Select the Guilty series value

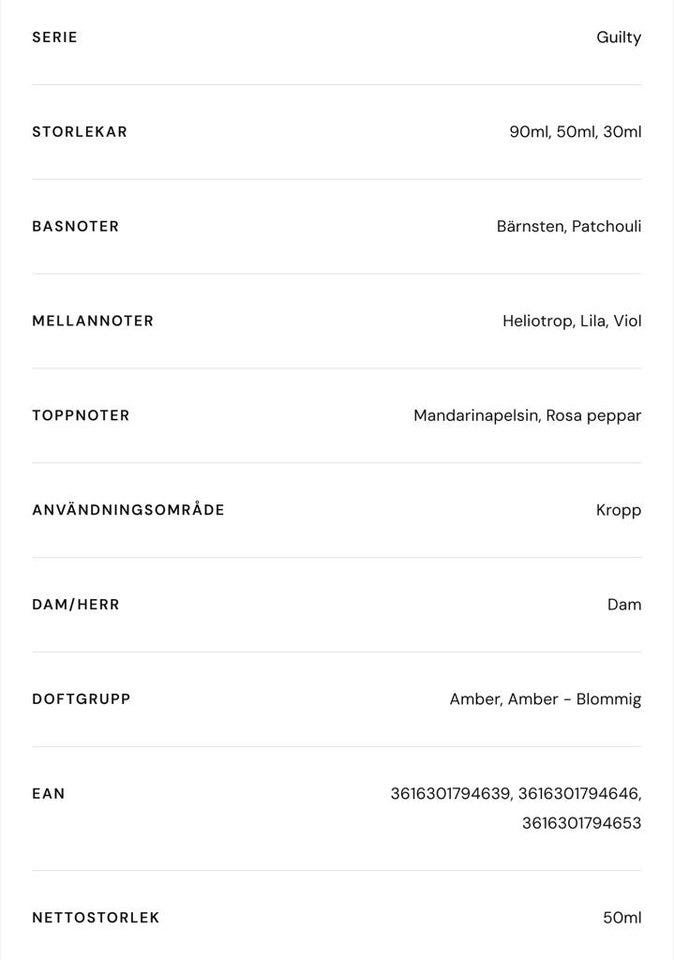618,37
